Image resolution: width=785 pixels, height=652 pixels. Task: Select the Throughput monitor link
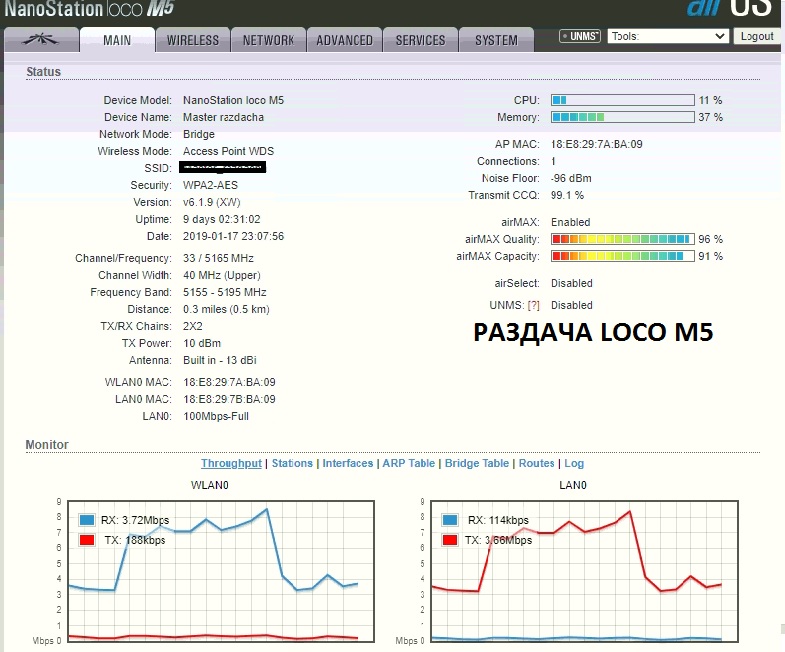(x=231, y=463)
